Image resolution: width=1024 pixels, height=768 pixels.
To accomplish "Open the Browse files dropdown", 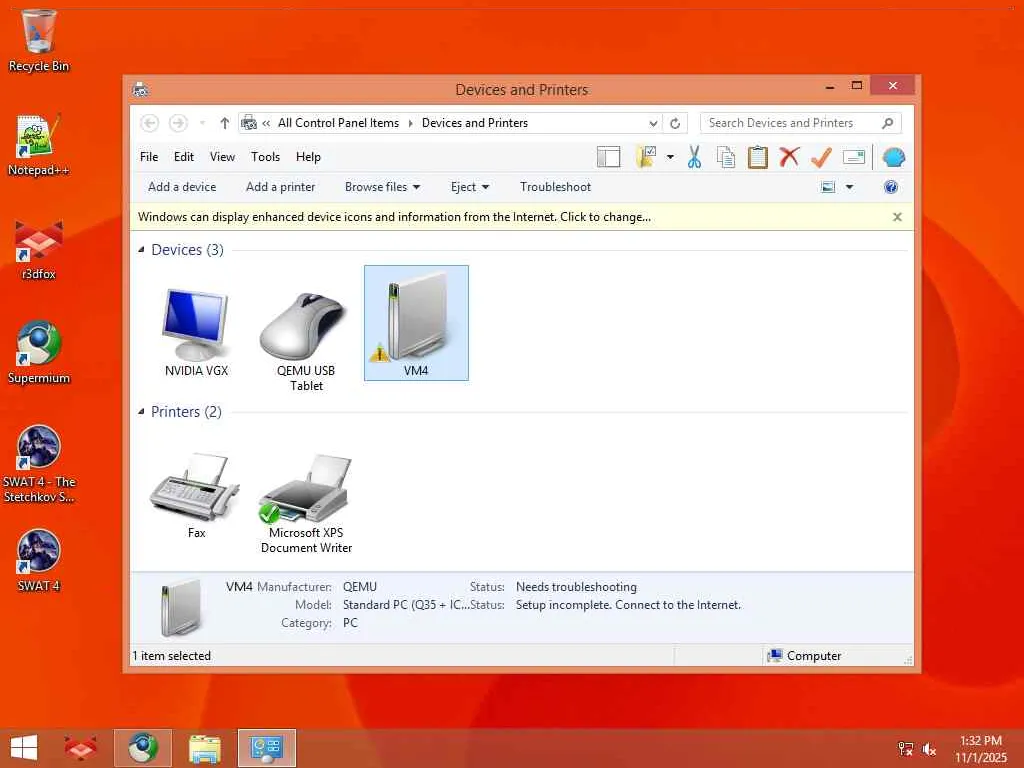I will [x=382, y=187].
